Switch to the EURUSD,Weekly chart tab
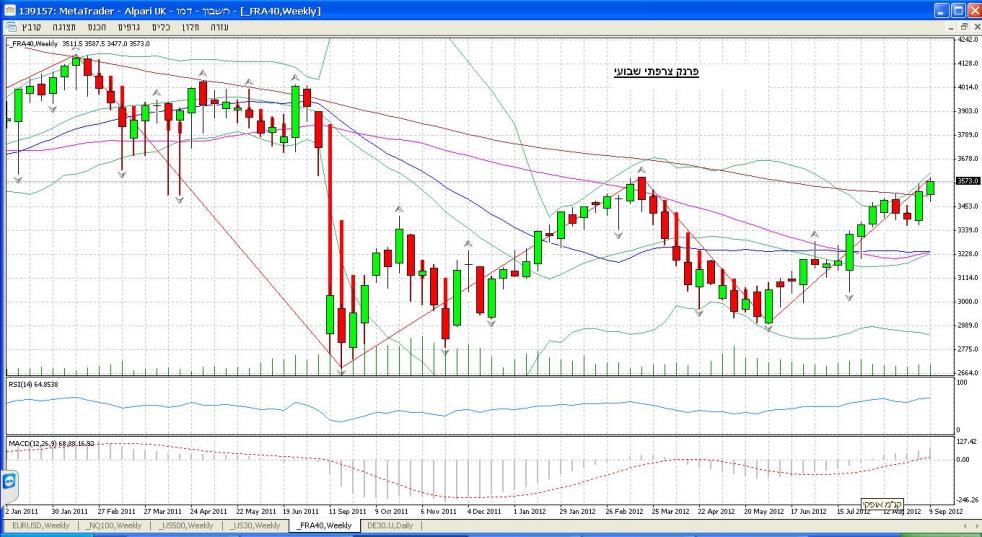This screenshot has width=982, height=537. (41, 525)
